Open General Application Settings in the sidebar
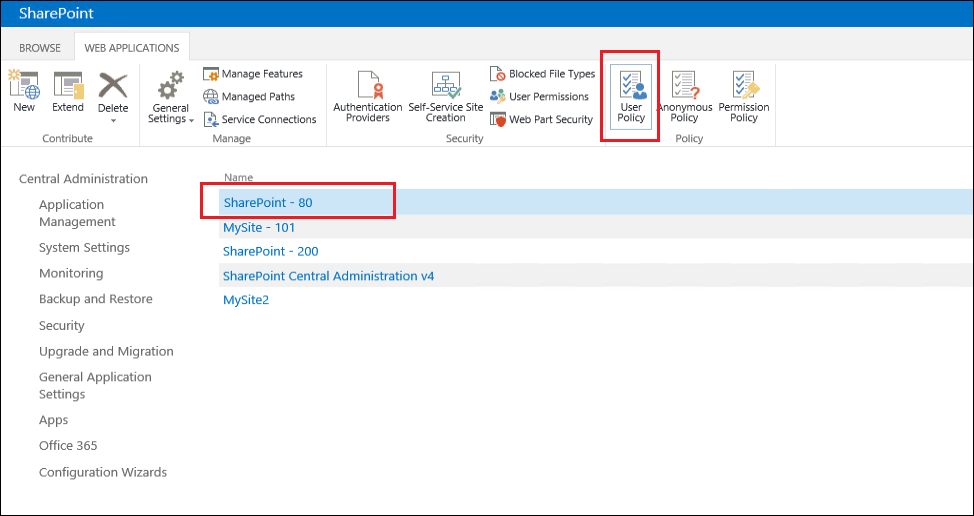This screenshot has height=516, width=974. click(95, 386)
